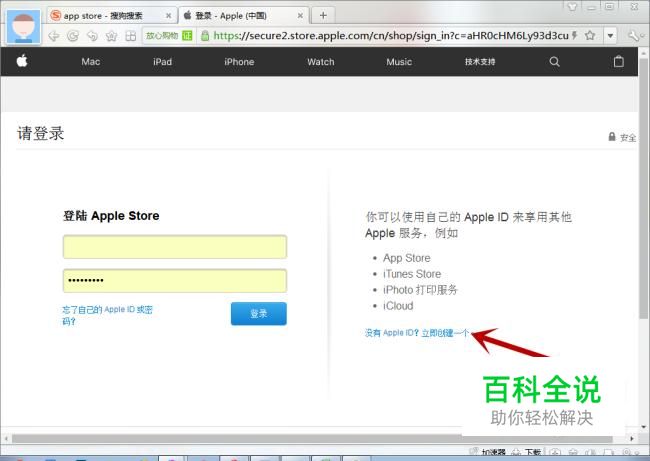Open the iPad menu item

click(x=162, y=62)
